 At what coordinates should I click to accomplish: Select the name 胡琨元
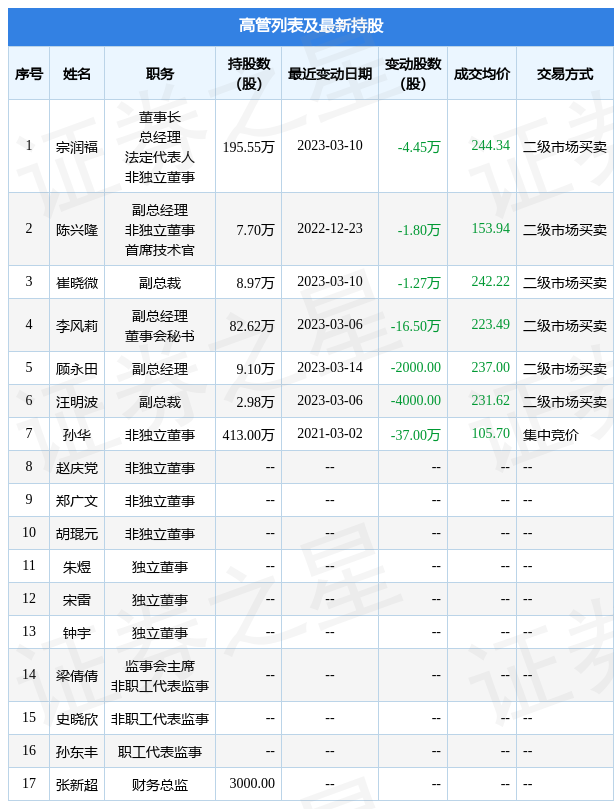(x=77, y=533)
